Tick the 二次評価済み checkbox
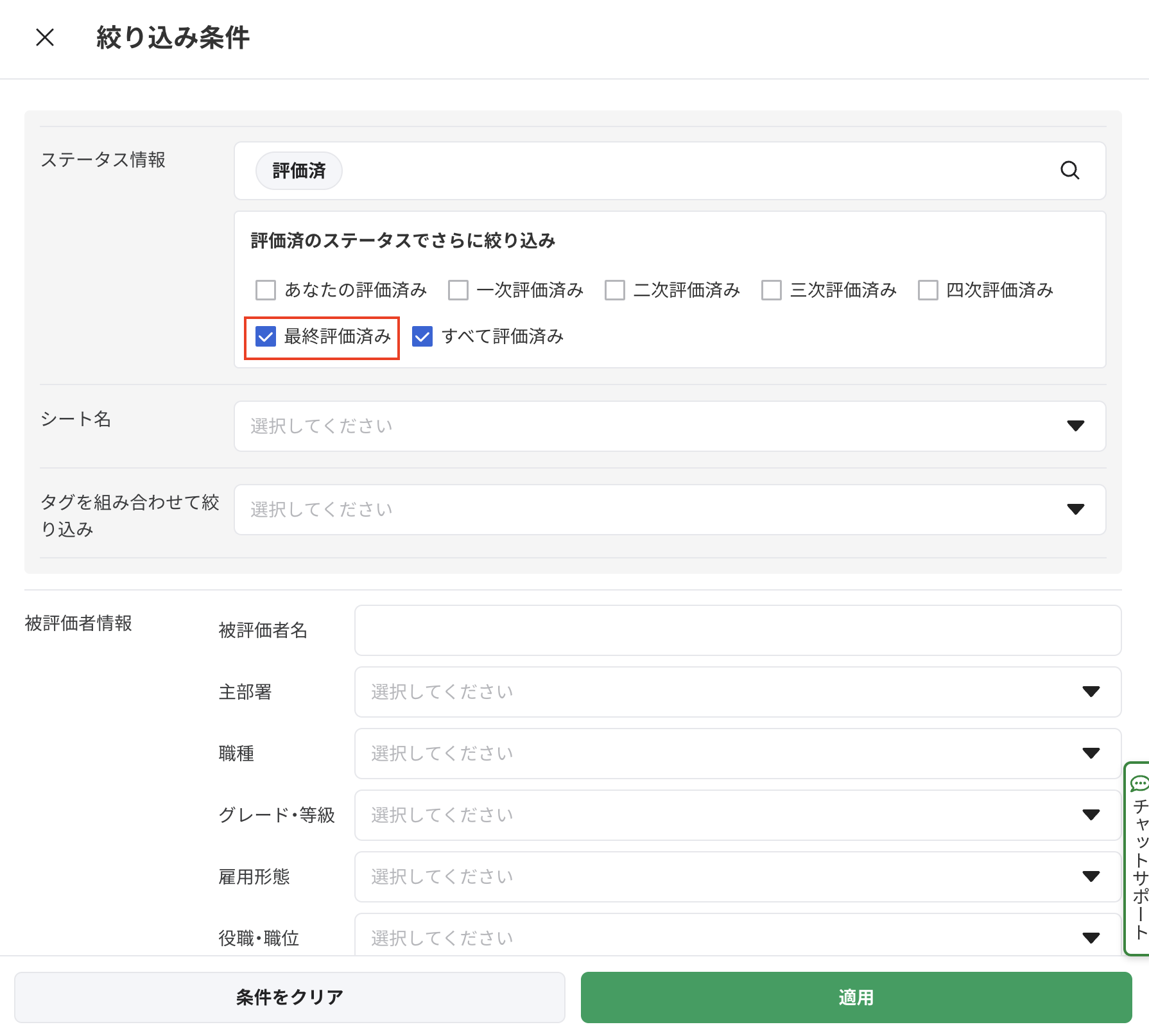The height and width of the screenshot is (1036, 1149). coord(615,290)
